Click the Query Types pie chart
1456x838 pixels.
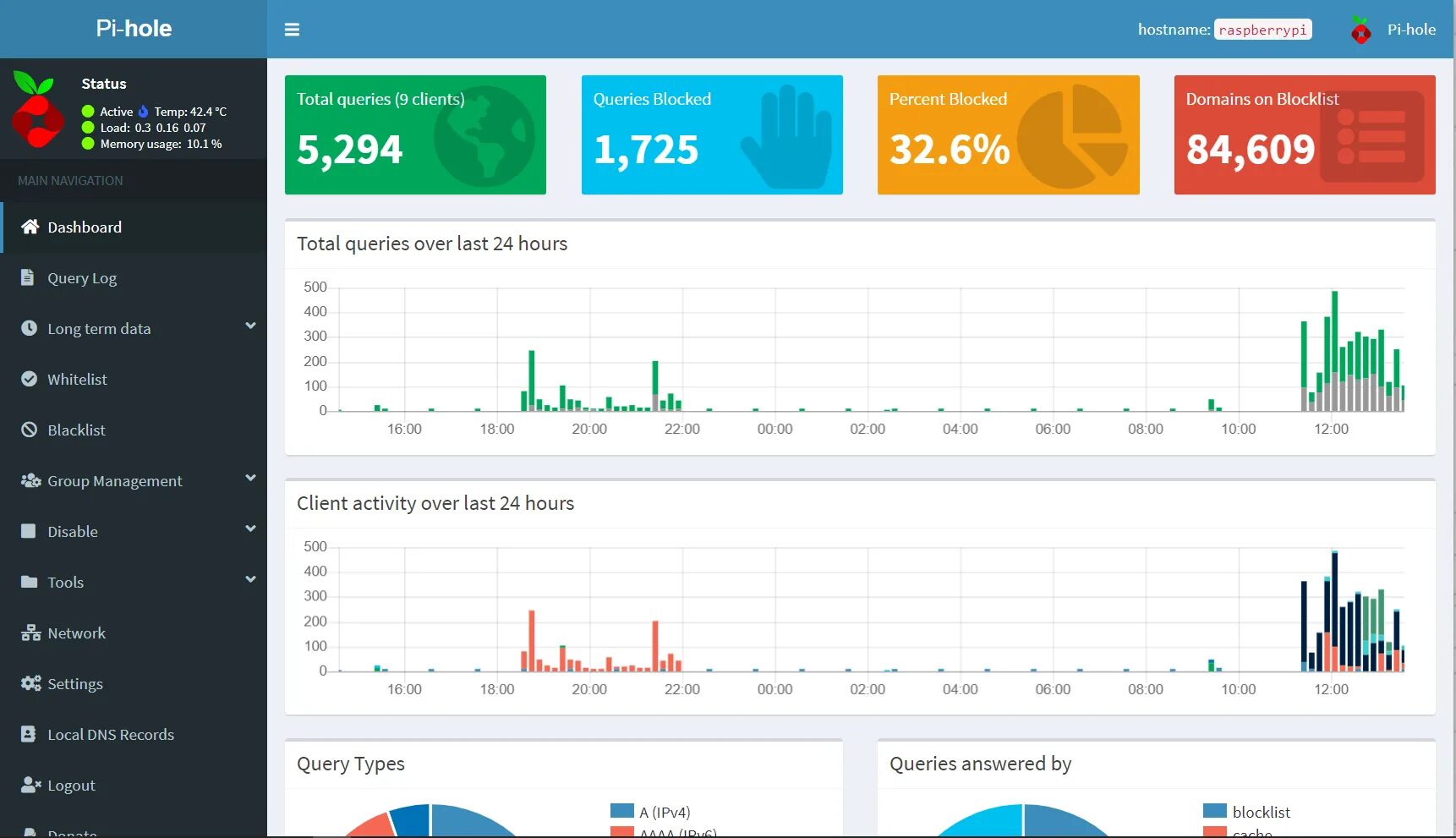pyautogui.click(x=430, y=820)
